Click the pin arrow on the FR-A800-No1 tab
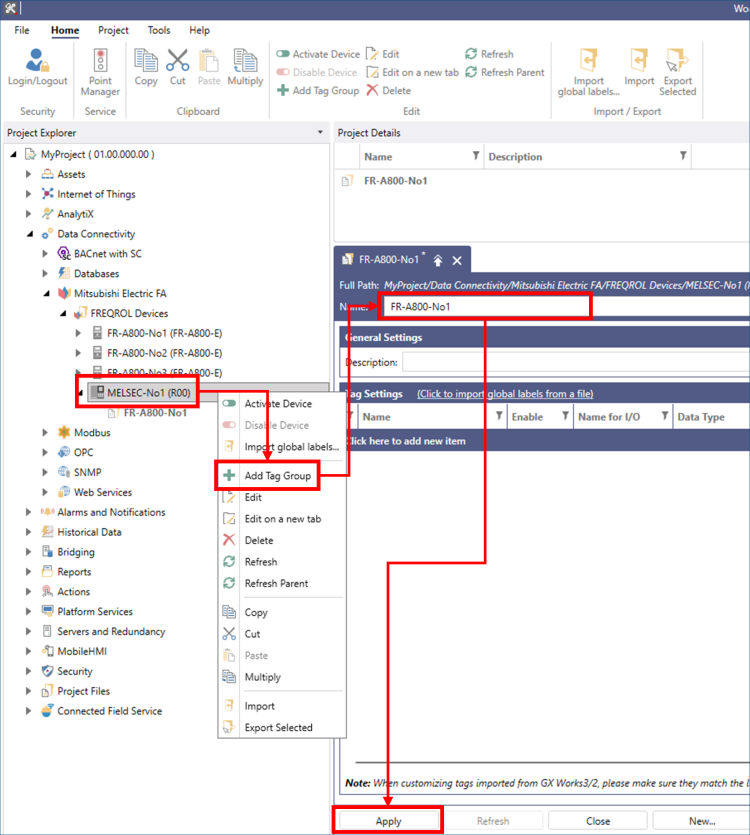Screen dimensions: 750x835 pos(438,260)
